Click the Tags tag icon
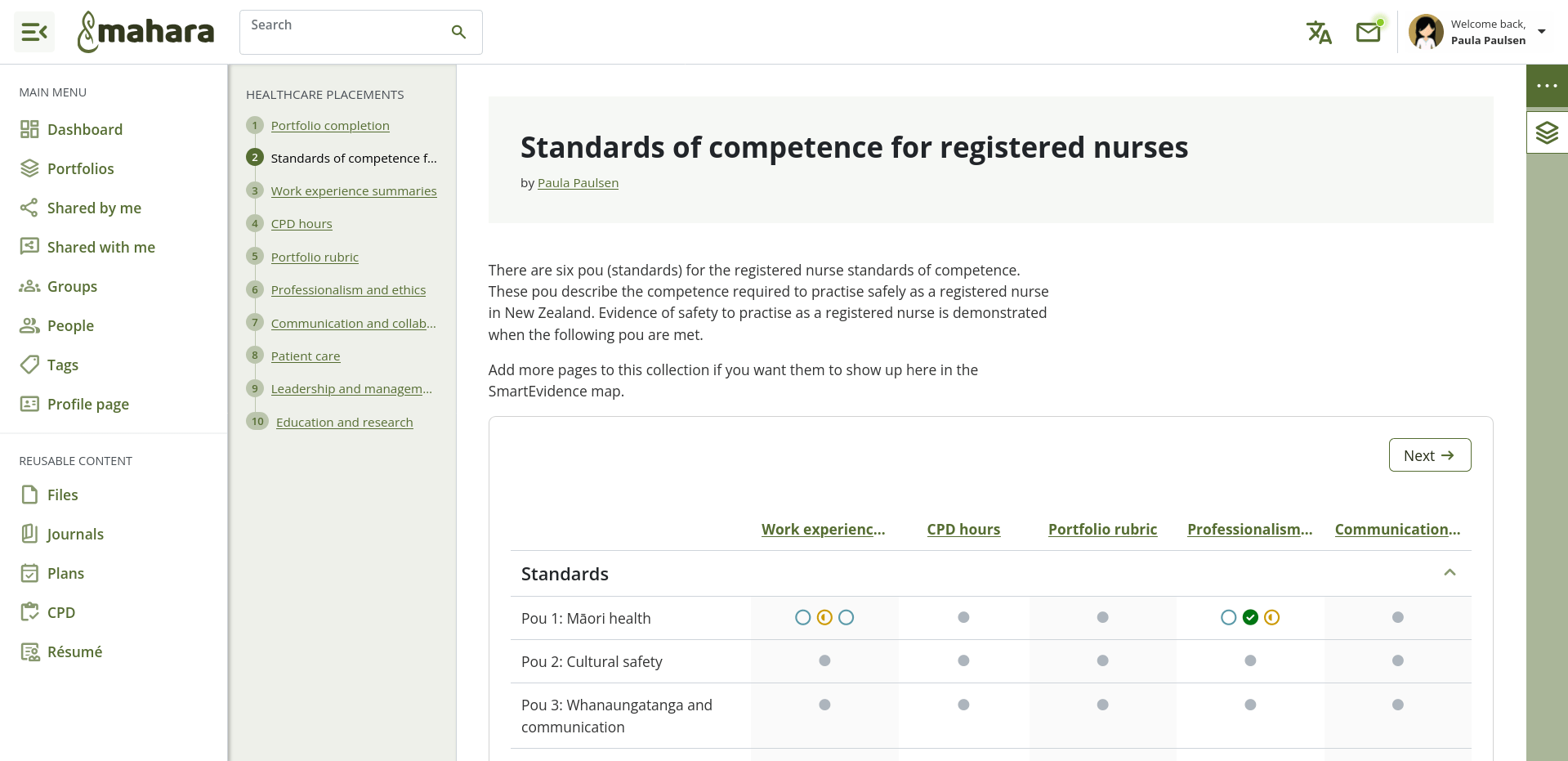Screen dimensions: 1568x761 click(29, 365)
